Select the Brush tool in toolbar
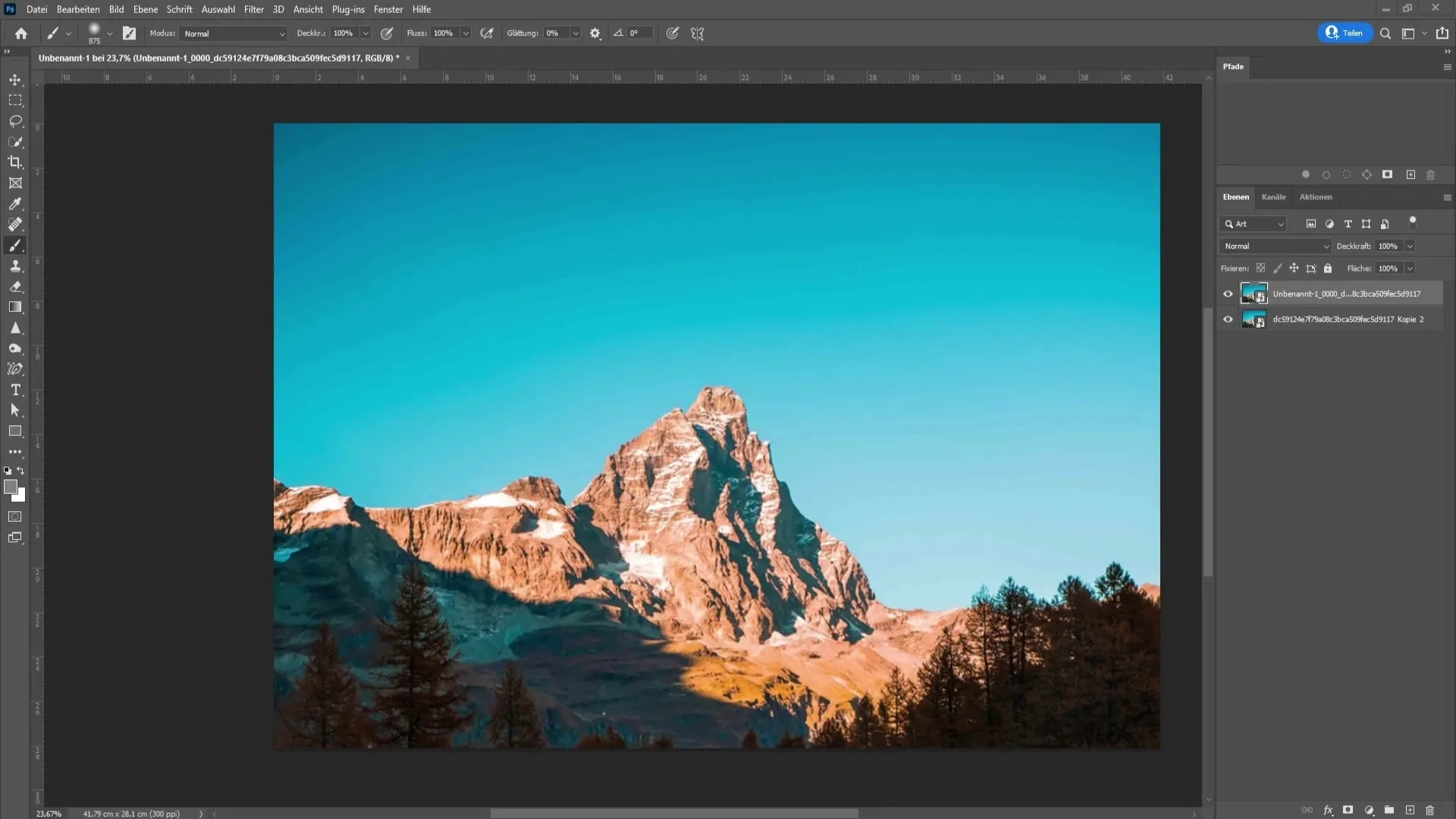This screenshot has width=1456, height=819. pyautogui.click(x=15, y=244)
